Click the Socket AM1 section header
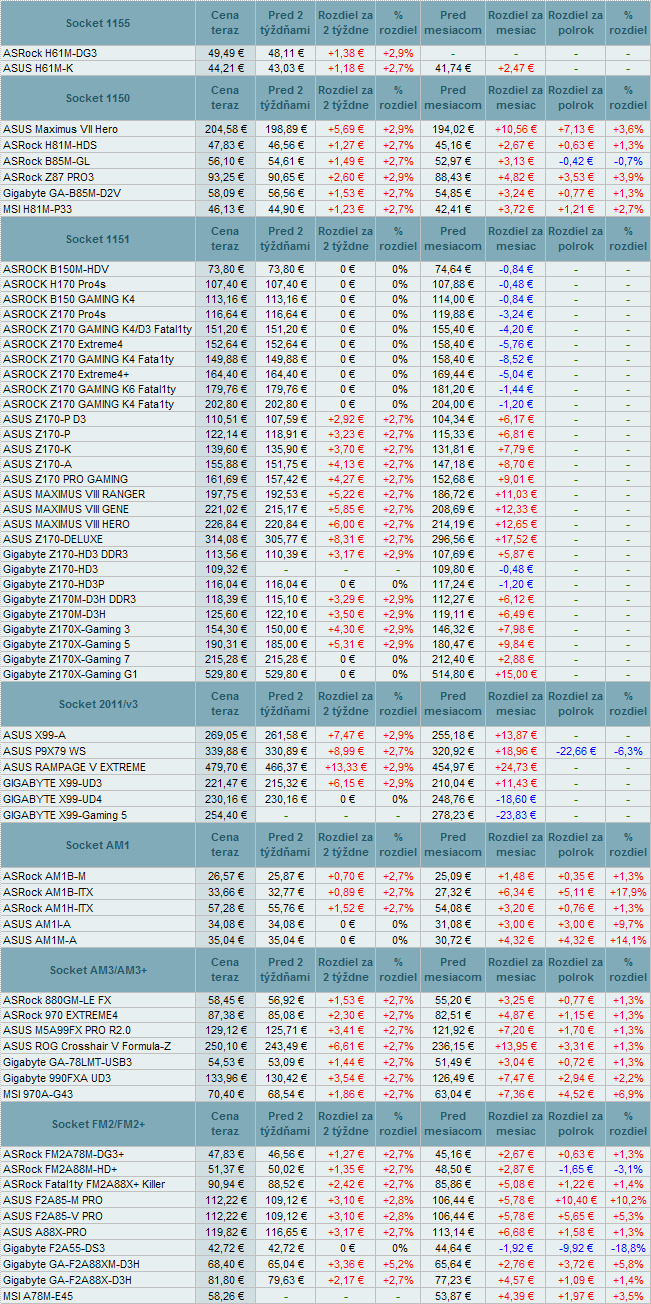 click(97, 845)
